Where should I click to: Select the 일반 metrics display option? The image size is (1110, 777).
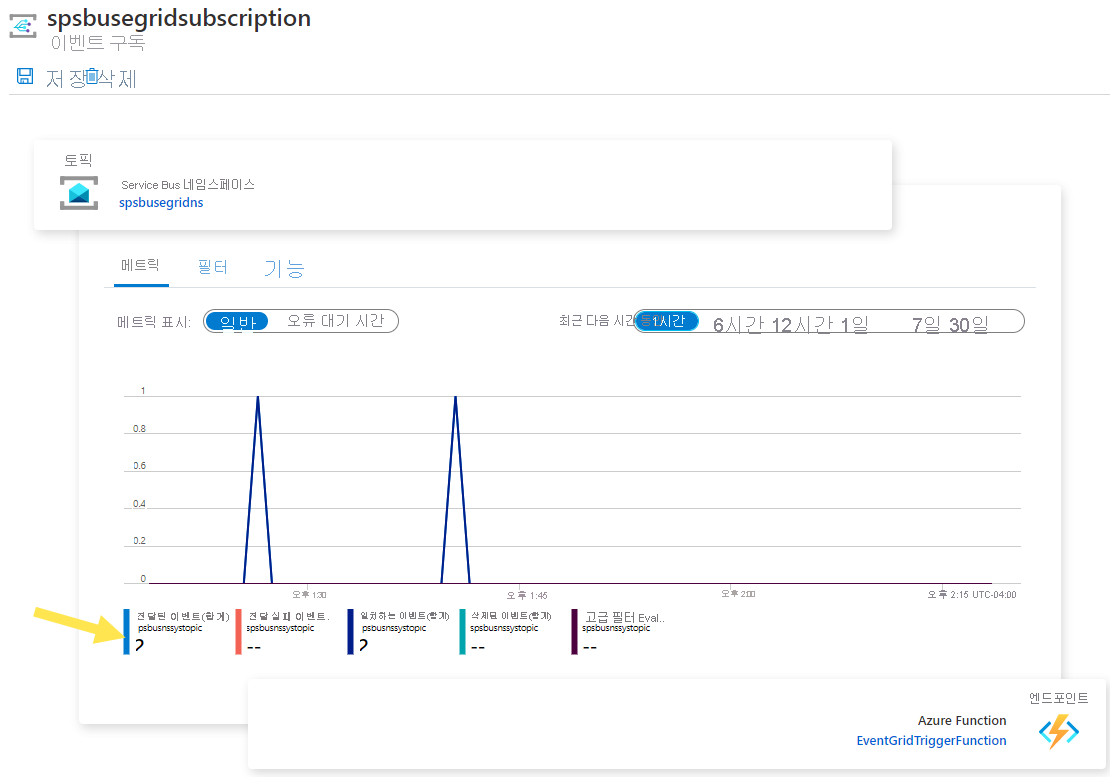pos(237,321)
